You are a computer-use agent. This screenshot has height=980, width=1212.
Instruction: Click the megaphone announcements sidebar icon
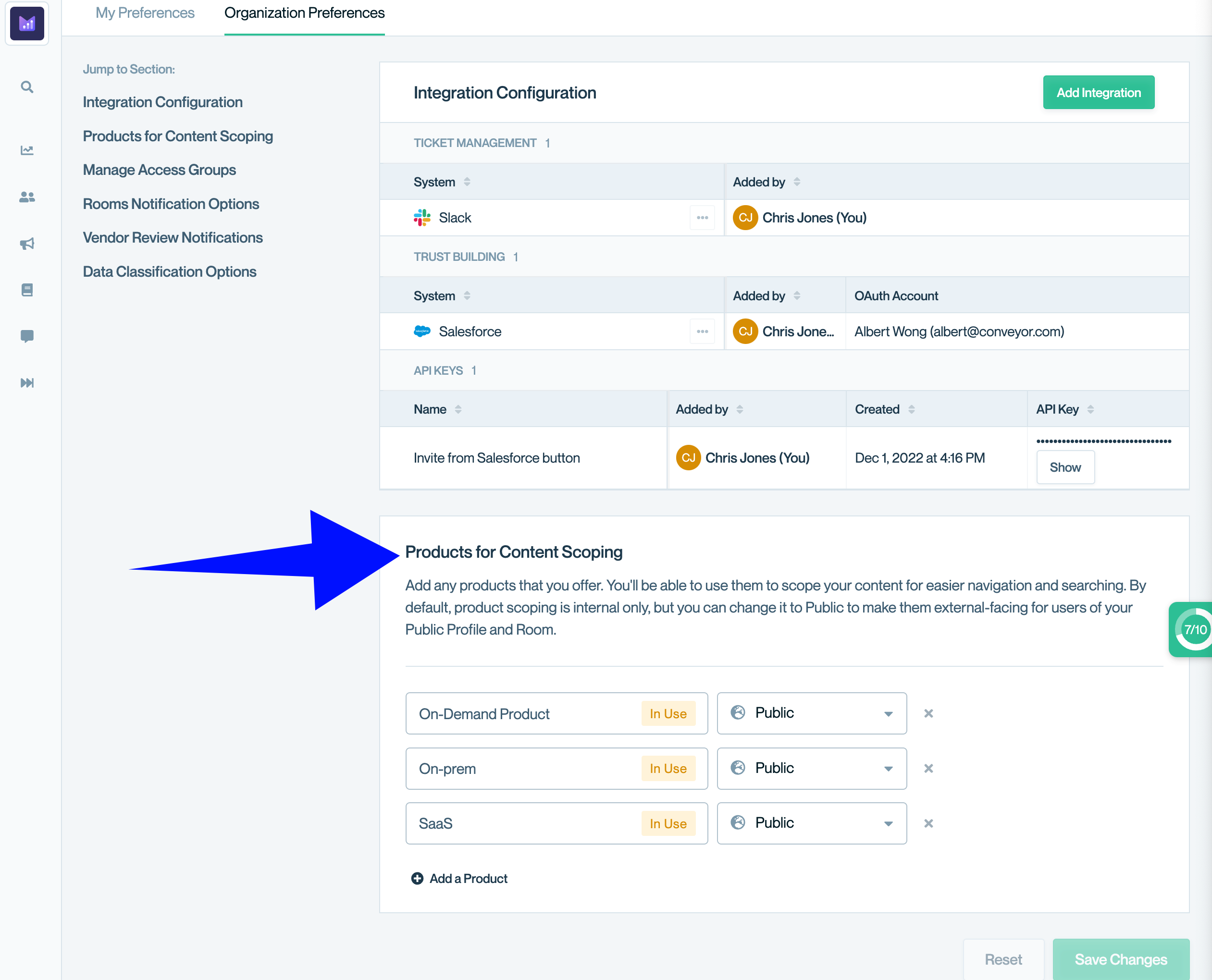(x=26, y=243)
